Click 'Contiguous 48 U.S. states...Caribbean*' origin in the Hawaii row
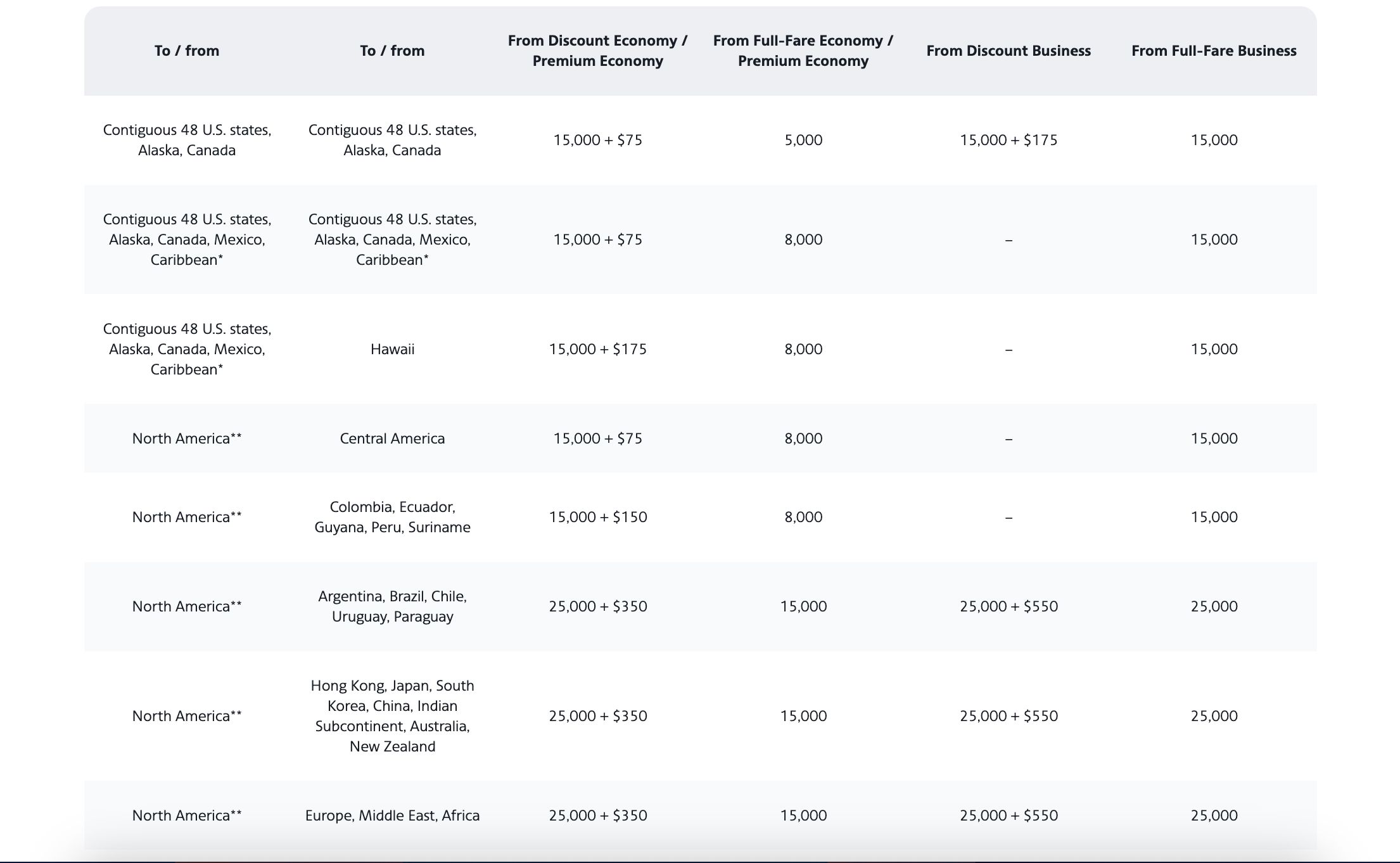Viewport: 1400px width, 863px height. [x=187, y=349]
